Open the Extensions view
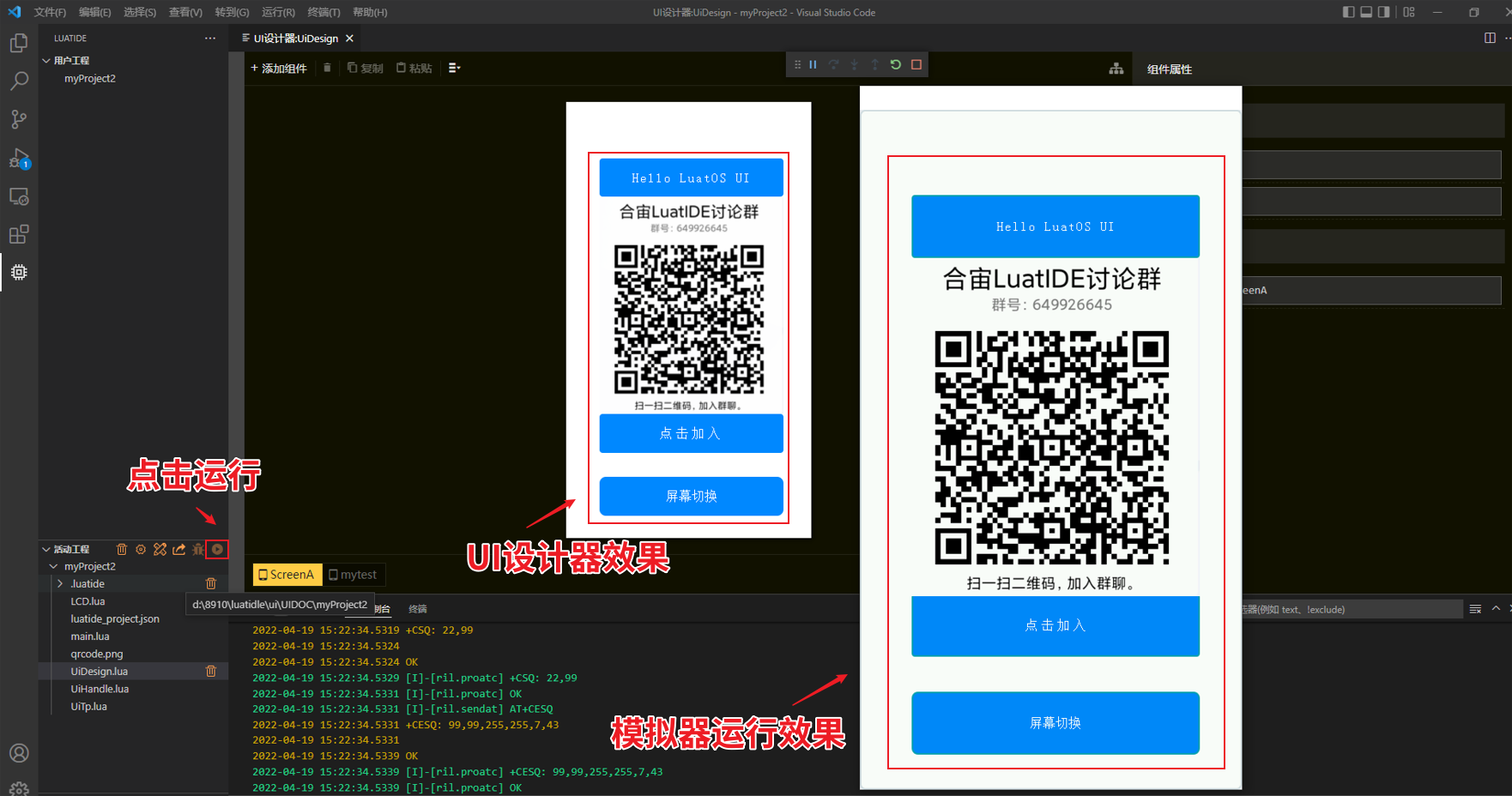Viewport: 1512px width, 796px height. (19, 234)
